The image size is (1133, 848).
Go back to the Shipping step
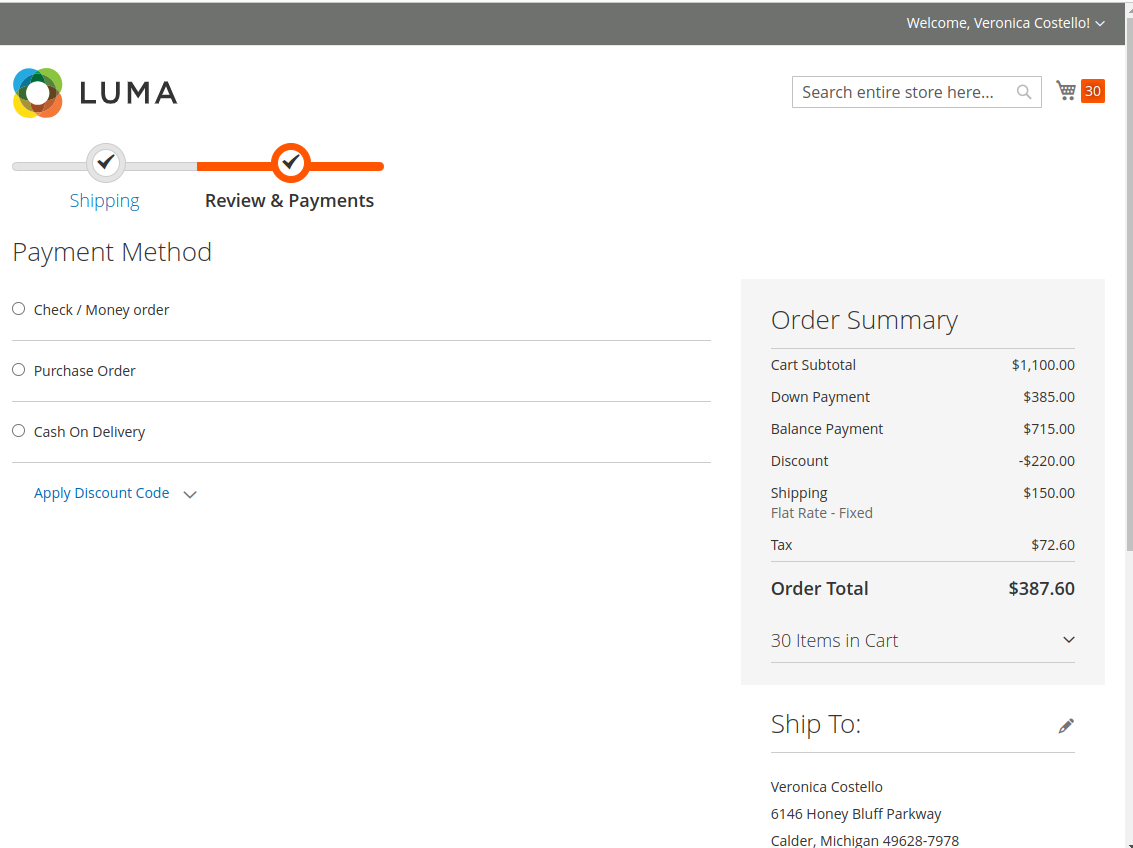(x=104, y=201)
